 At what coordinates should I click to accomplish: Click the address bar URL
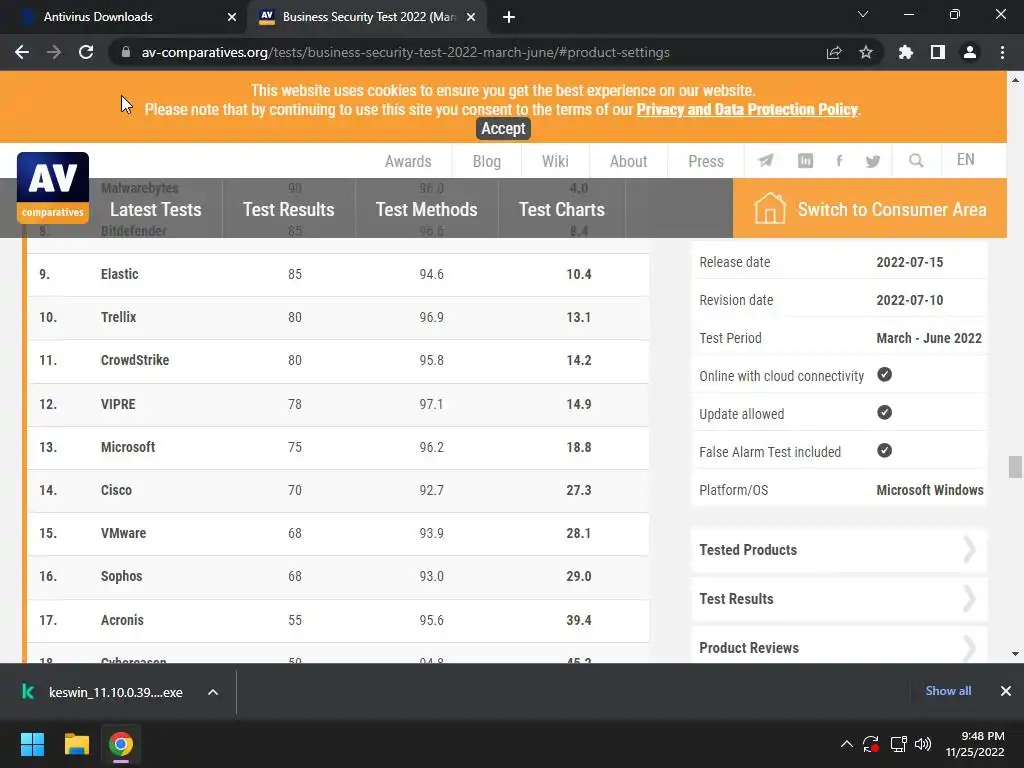coord(406,52)
